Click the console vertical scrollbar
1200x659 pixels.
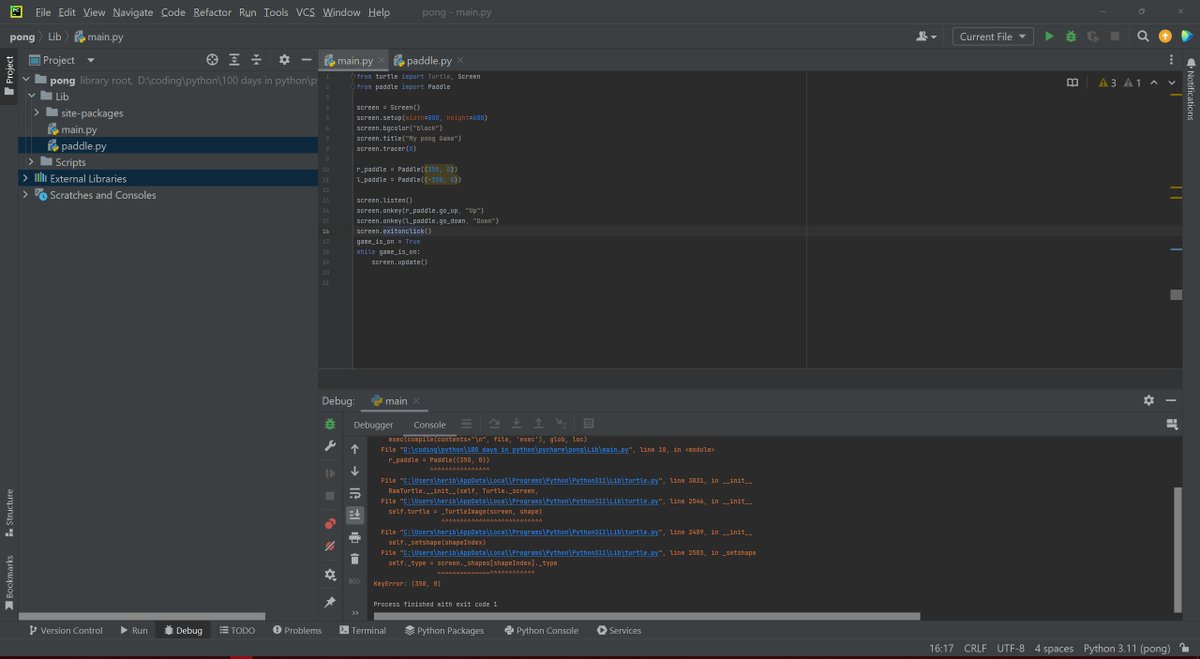1177,550
